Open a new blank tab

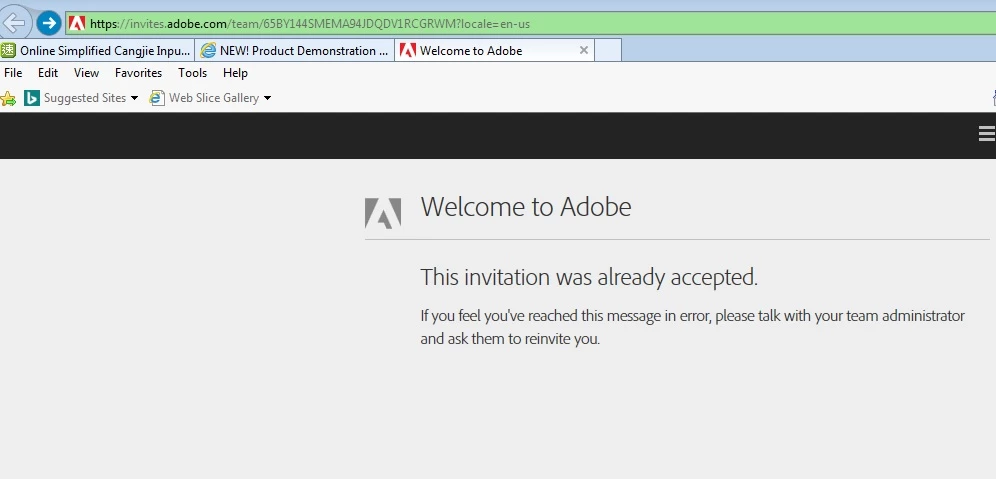(x=608, y=50)
